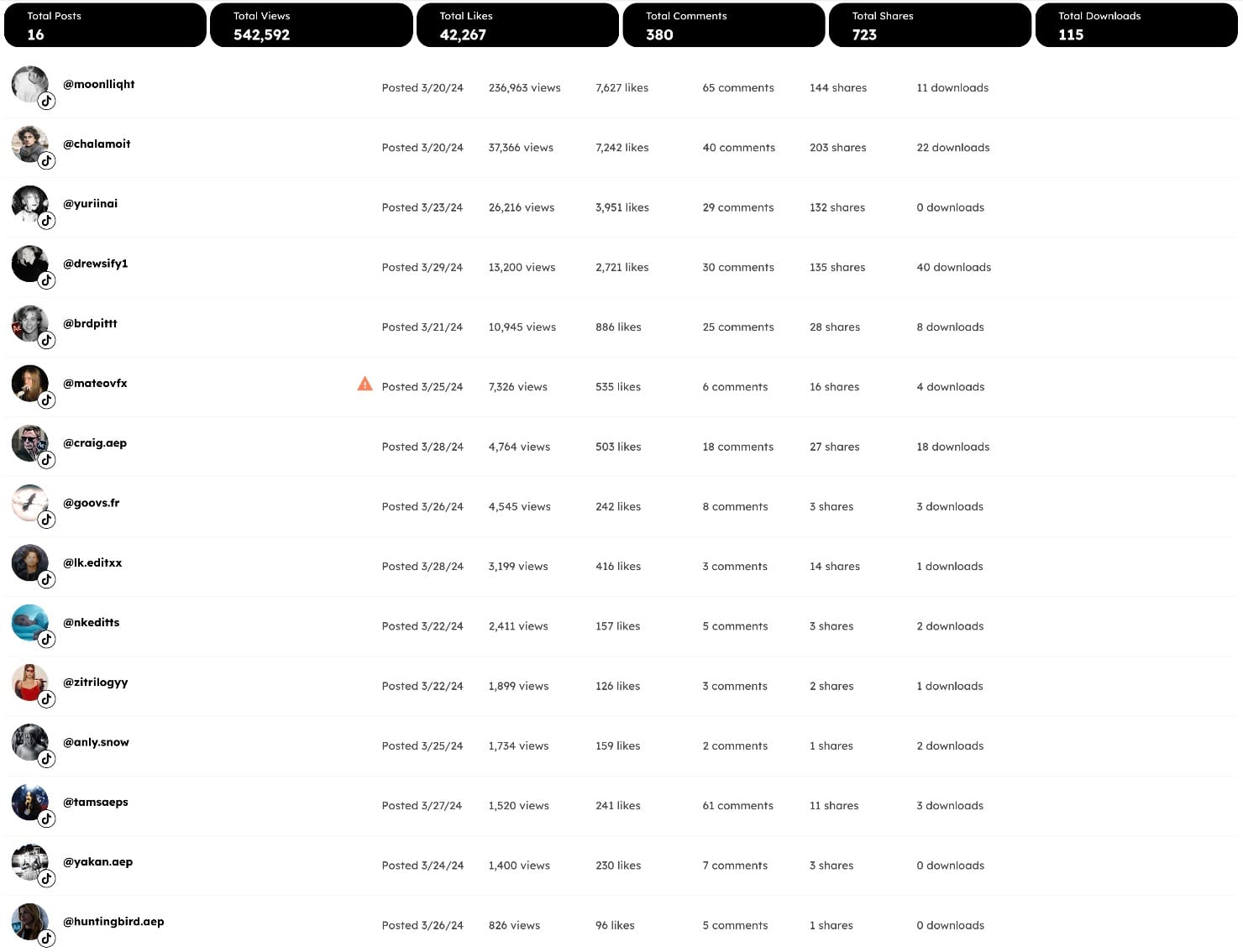Click @yuriinai's profile picture thumbnail
This screenshot has width=1243, height=952.
pos(29,204)
